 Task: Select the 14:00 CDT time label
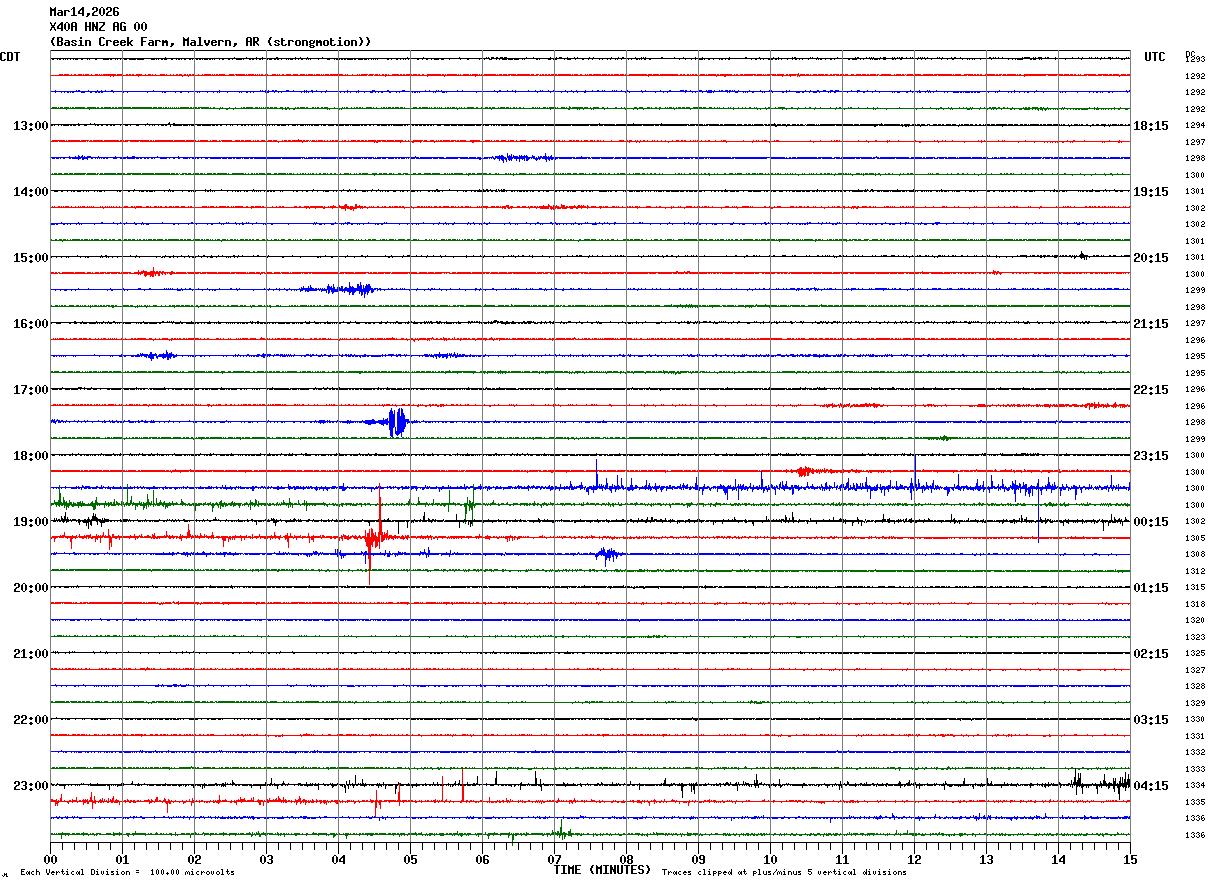(30, 192)
